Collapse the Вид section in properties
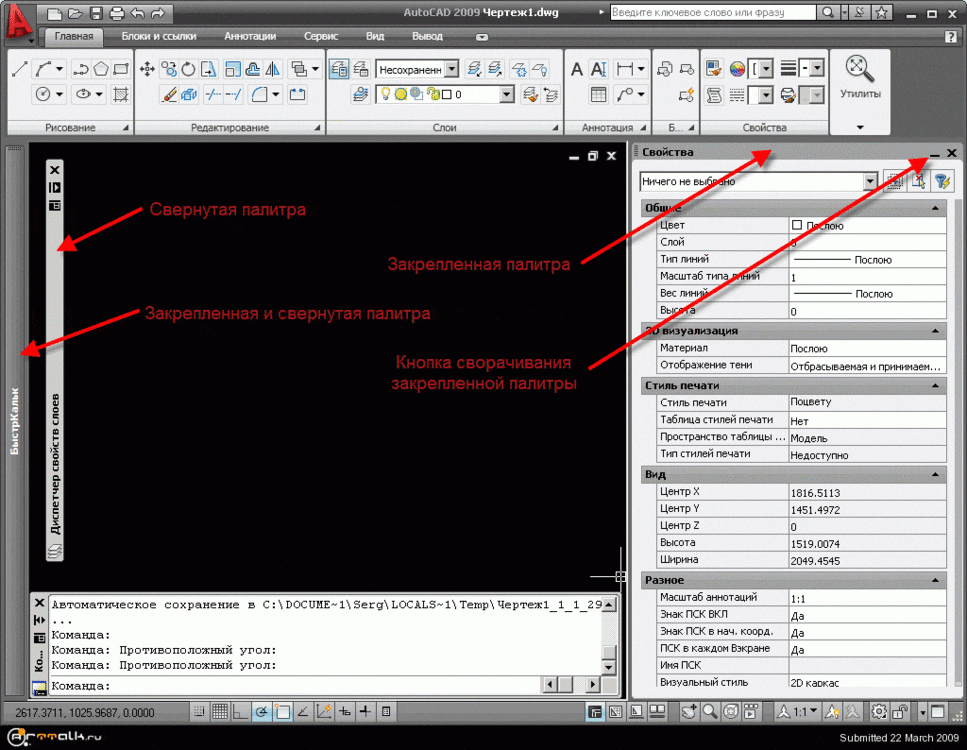This screenshot has width=967, height=750. click(935, 474)
